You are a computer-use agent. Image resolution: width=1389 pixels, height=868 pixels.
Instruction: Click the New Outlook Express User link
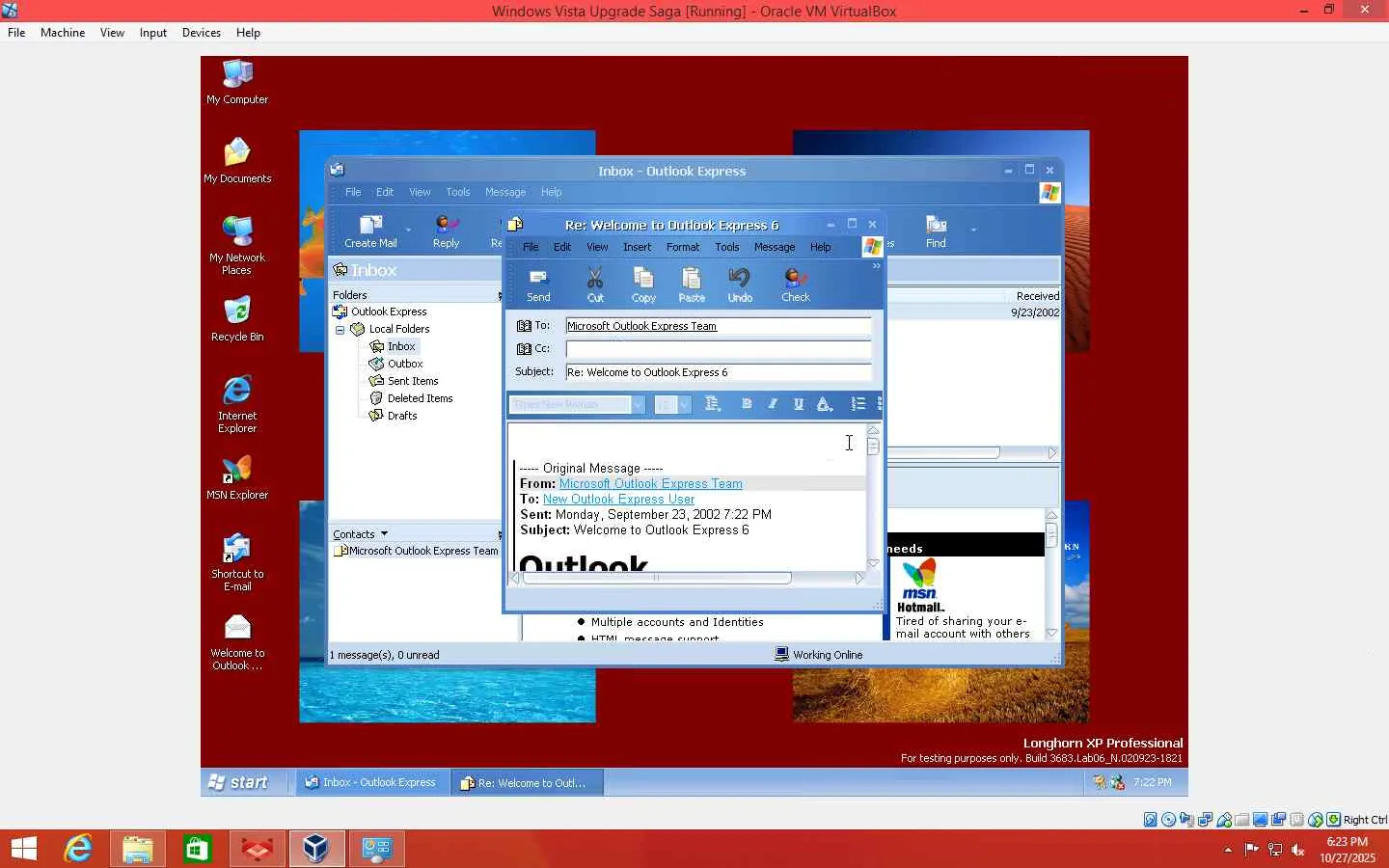[x=618, y=500]
